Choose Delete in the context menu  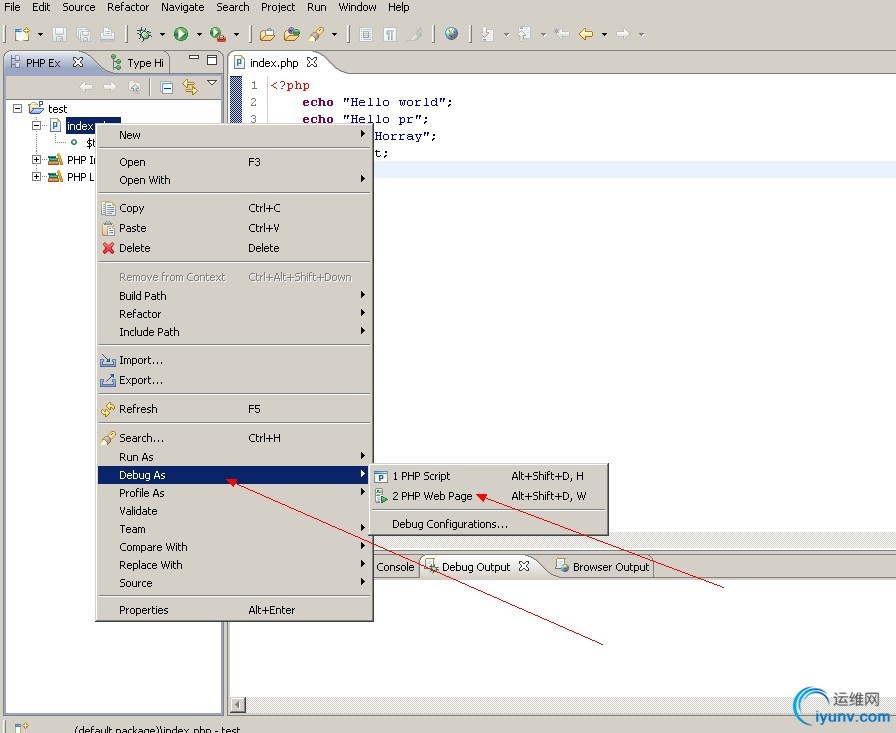234,248
